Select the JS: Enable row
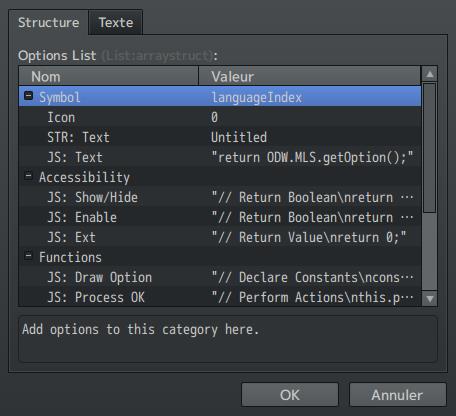 coord(220,217)
